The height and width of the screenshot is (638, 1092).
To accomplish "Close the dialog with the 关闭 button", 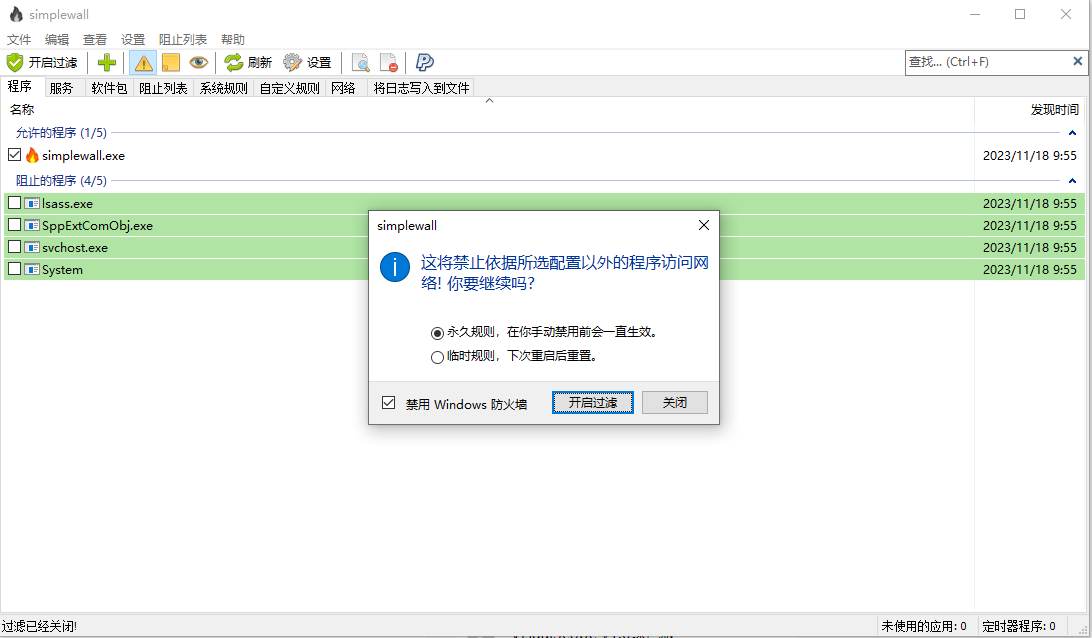I will click(675, 402).
